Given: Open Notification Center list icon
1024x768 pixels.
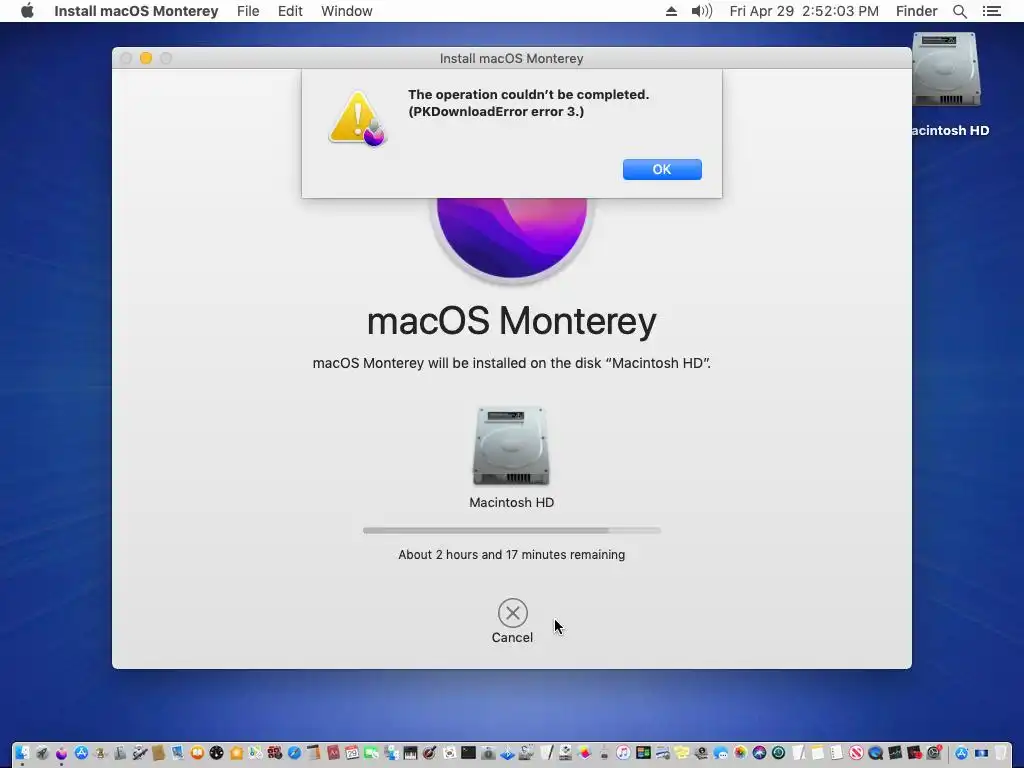Looking at the screenshot, I should click(992, 11).
